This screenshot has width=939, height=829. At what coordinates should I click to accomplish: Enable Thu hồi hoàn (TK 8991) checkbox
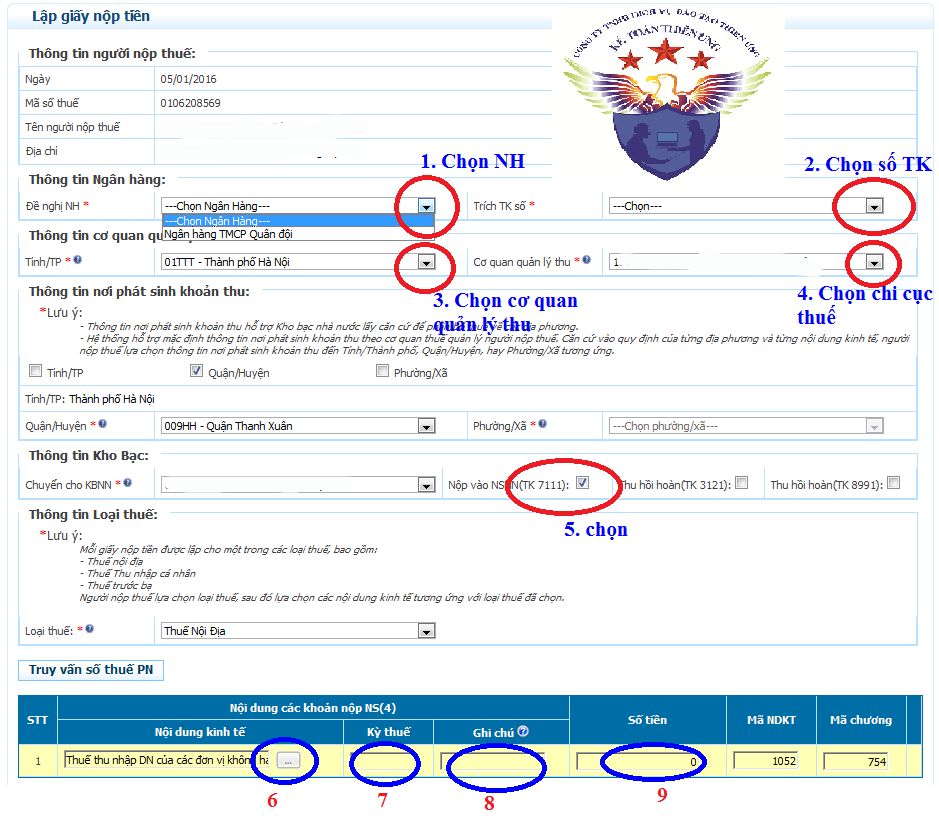893,483
